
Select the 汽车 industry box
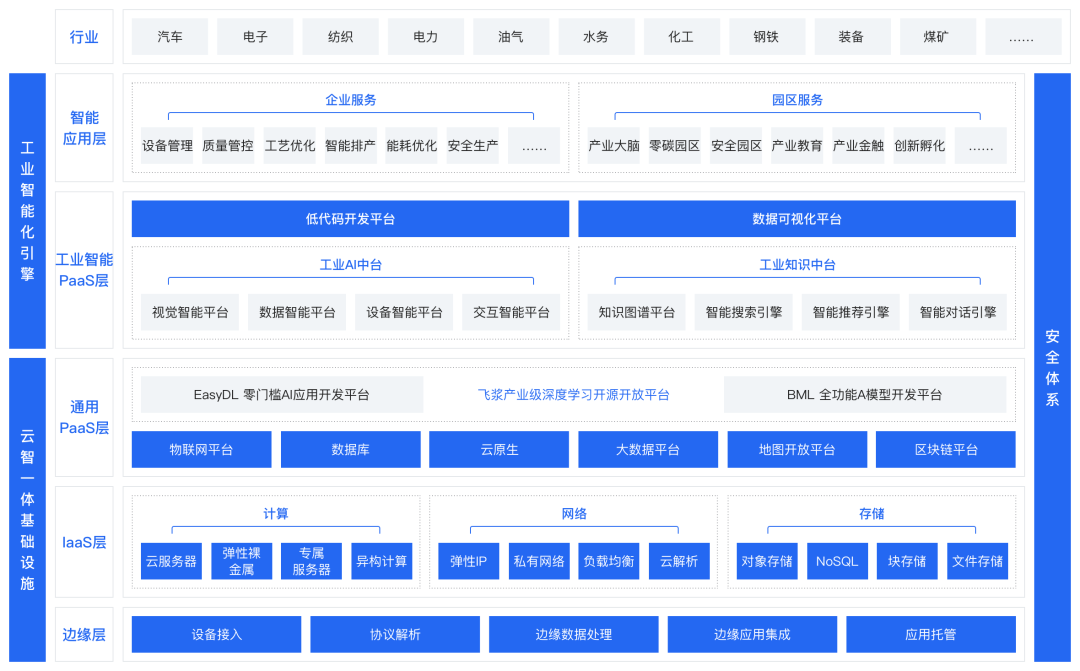[169, 36]
